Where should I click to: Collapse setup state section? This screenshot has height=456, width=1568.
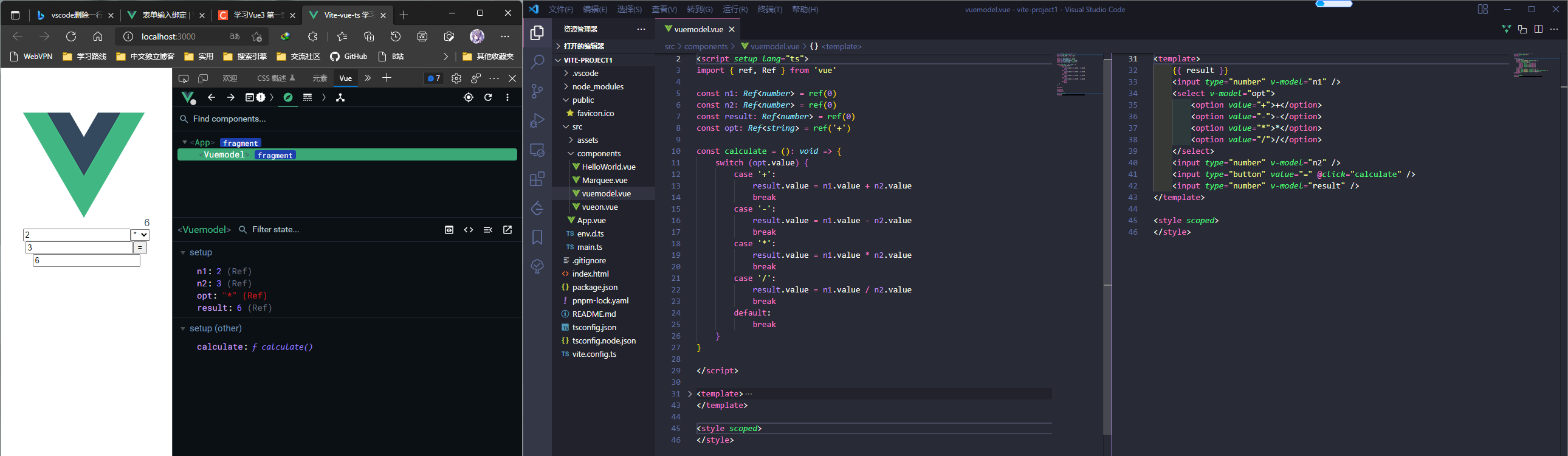[x=182, y=253]
